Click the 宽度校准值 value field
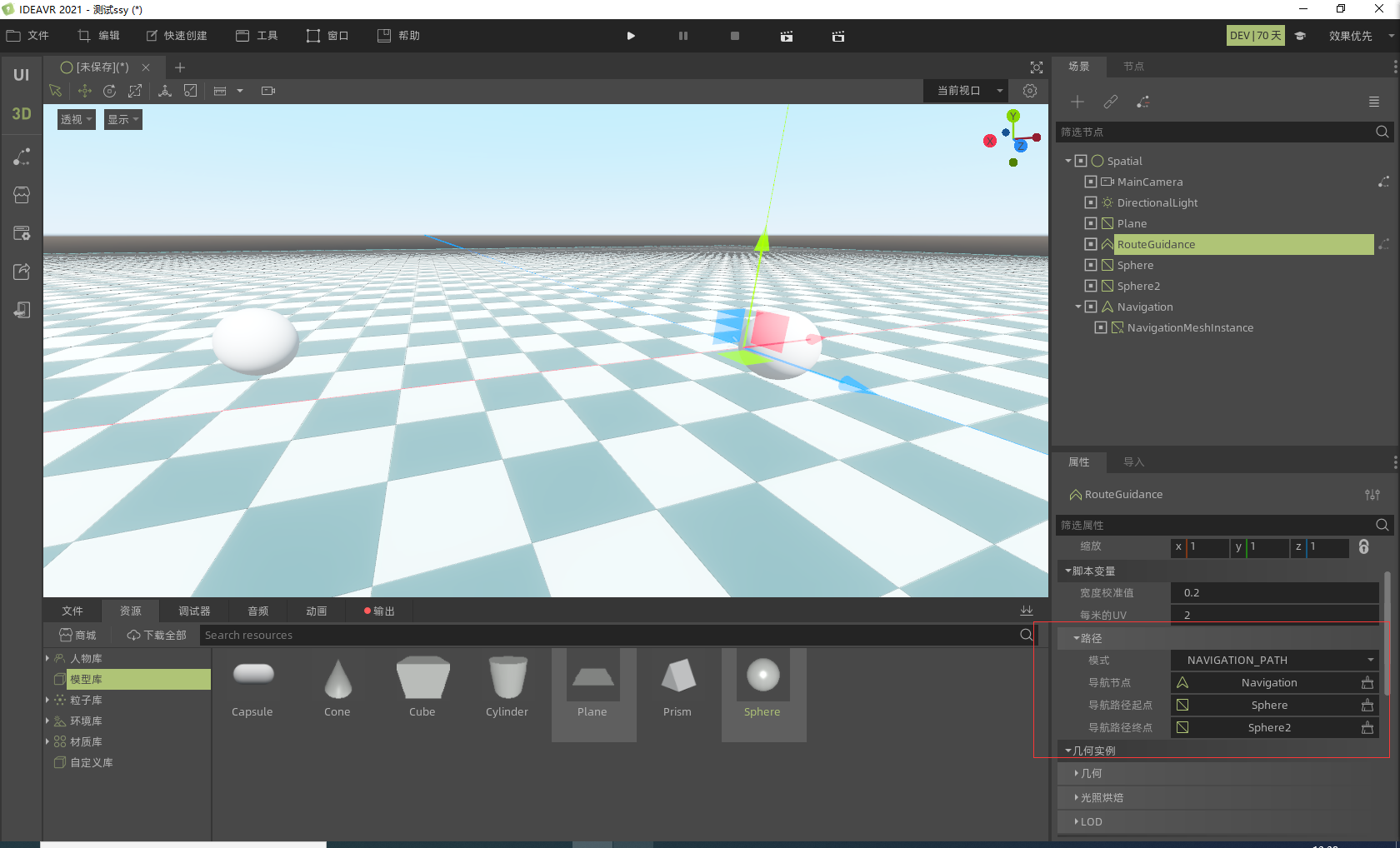This screenshot has width=1400, height=848. [1275, 593]
